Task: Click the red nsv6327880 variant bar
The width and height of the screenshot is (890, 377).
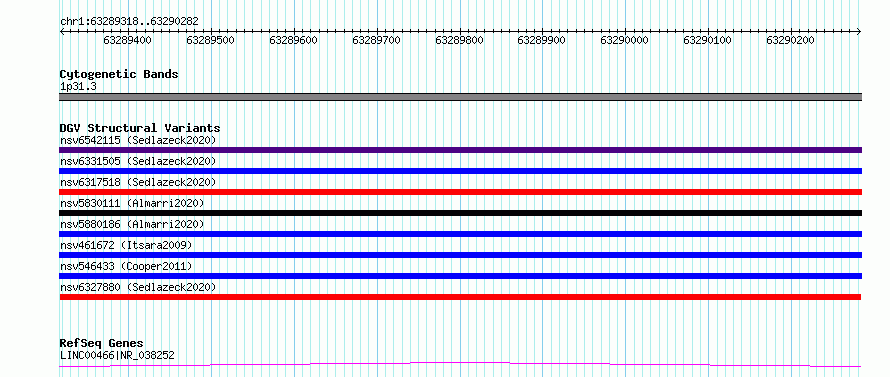Action: pos(460,297)
